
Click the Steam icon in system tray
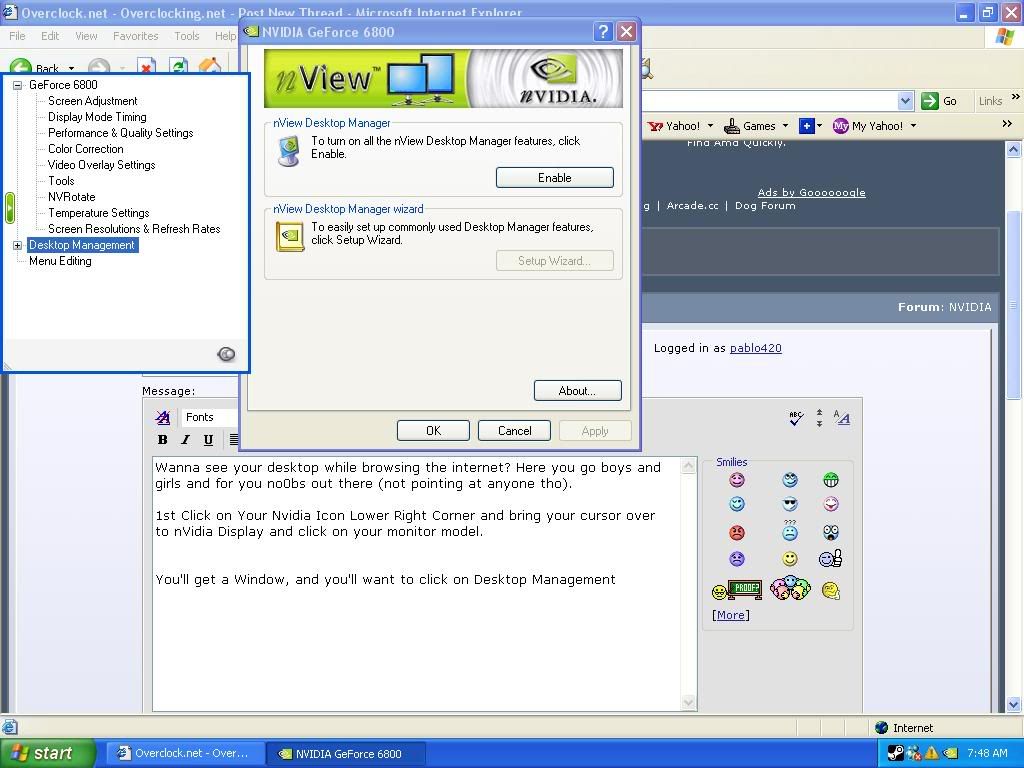tap(896, 753)
